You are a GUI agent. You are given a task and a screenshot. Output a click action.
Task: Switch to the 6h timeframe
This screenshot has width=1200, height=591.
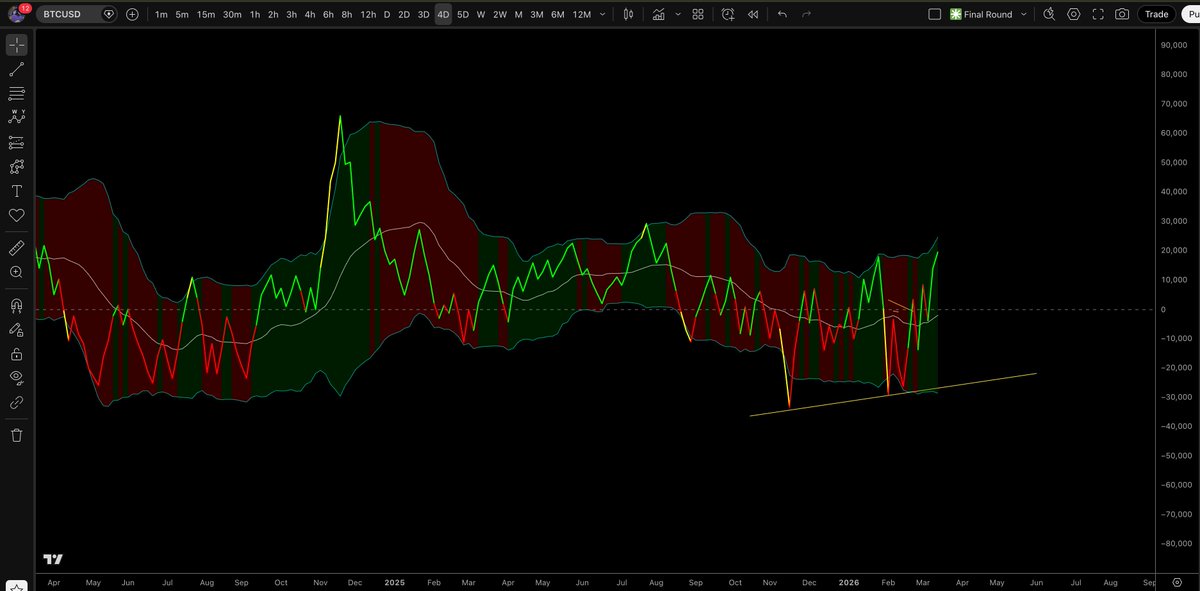pyautogui.click(x=328, y=14)
